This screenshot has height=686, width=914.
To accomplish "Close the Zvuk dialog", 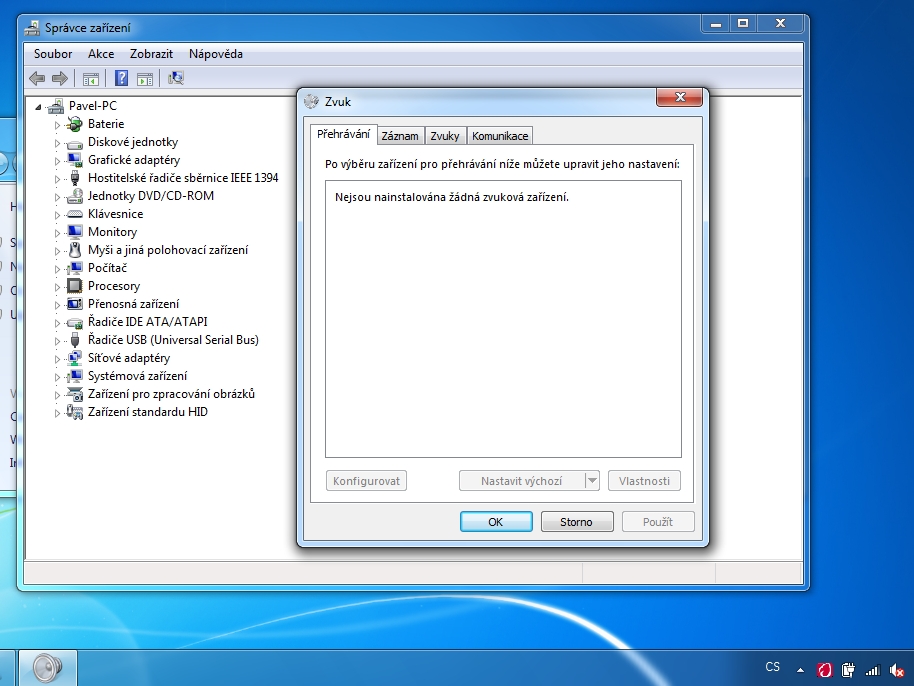I will tap(679, 97).
